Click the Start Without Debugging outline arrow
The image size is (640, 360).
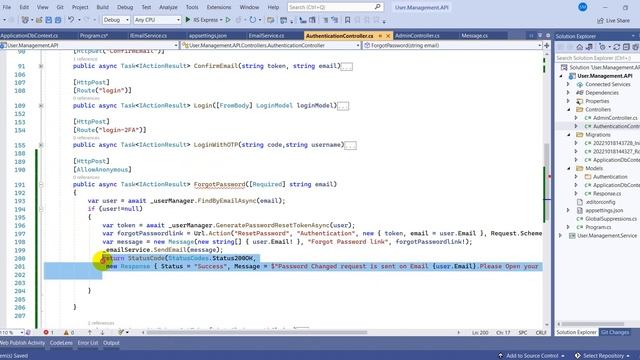coord(228,20)
